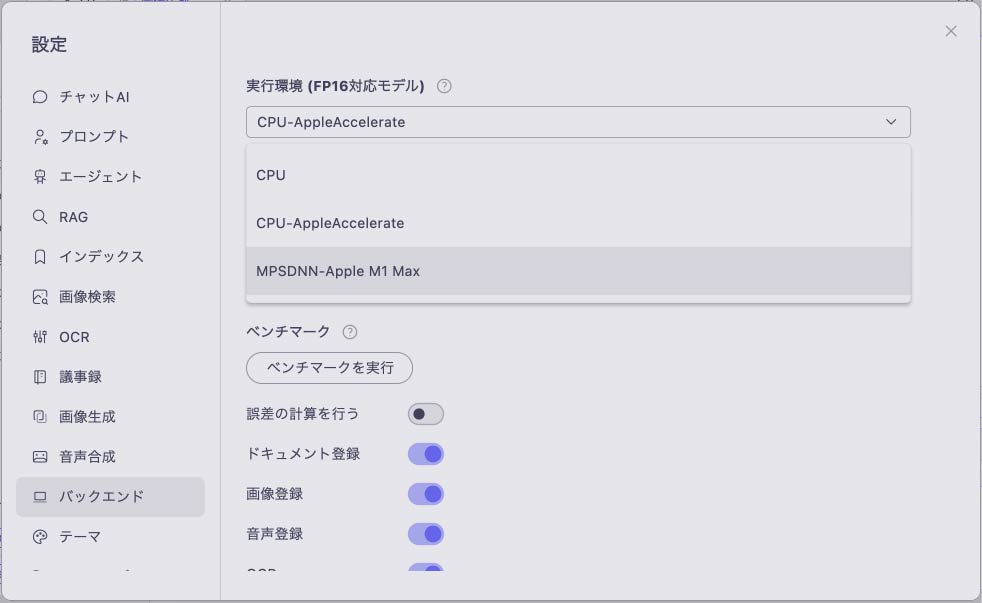Run benchmark with ベンチマークを実行 button
The image size is (982, 603).
click(329, 368)
